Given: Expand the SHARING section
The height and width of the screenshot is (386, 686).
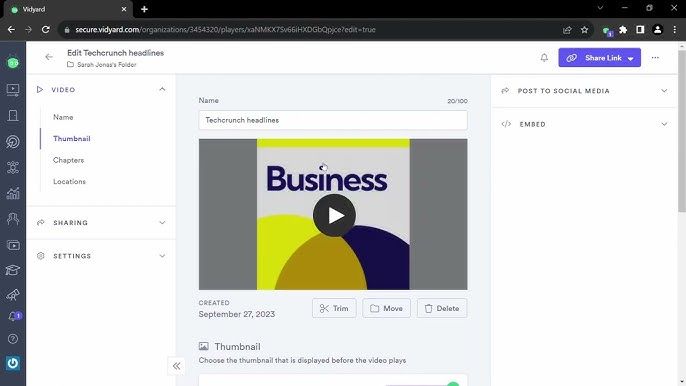Looking at the screenshot, I should click(x=162, y=223).
